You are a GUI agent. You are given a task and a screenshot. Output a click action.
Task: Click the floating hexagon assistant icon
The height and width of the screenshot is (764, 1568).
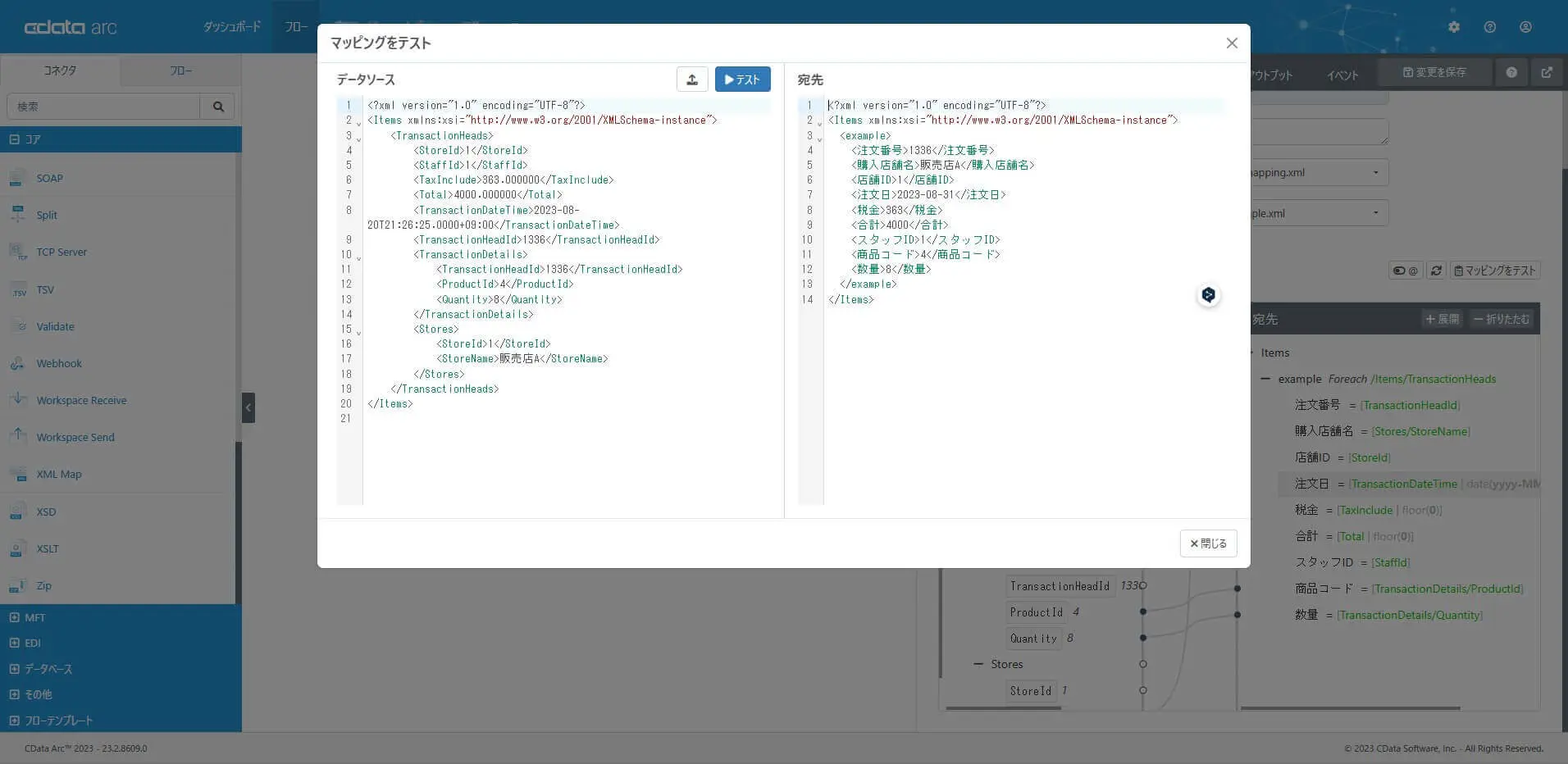point(1208,295)
